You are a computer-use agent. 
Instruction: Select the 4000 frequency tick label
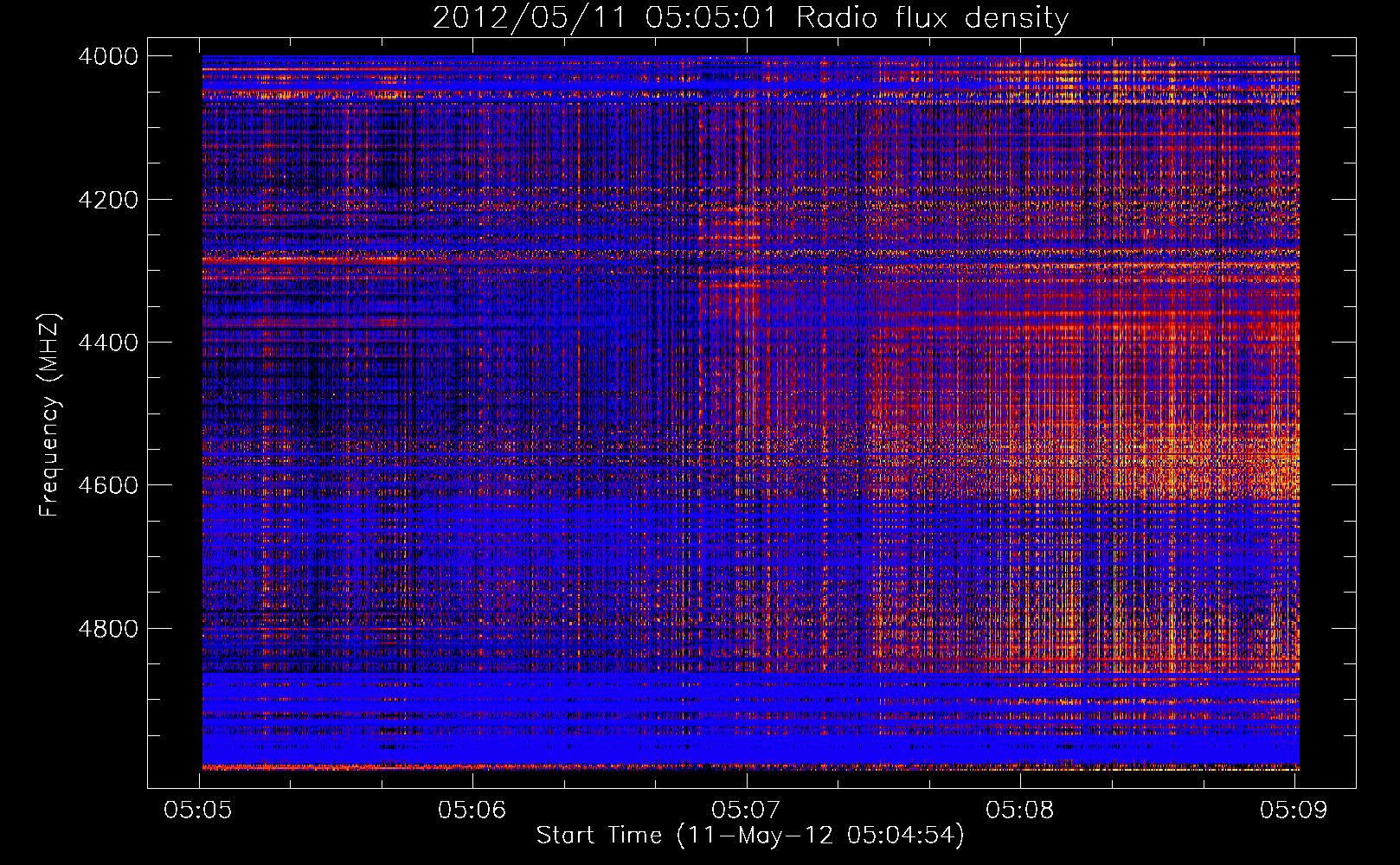pyautogui.click(x=108, y=56)
